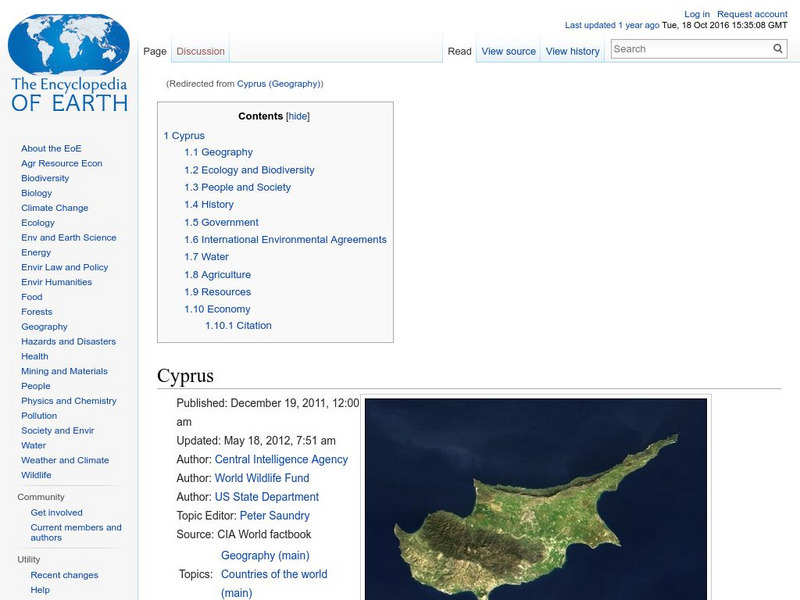Open Recent changes under Utility
The image size is (800, 600).
click(64, 575)
